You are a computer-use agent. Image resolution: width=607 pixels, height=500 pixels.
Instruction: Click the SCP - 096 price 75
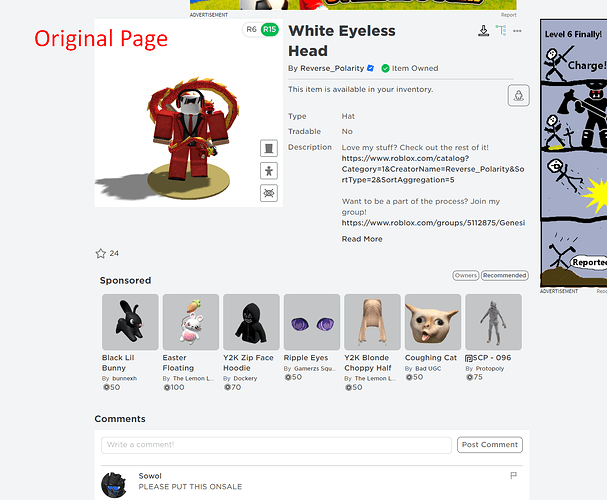pyautogui.click(x=475, y=377)
